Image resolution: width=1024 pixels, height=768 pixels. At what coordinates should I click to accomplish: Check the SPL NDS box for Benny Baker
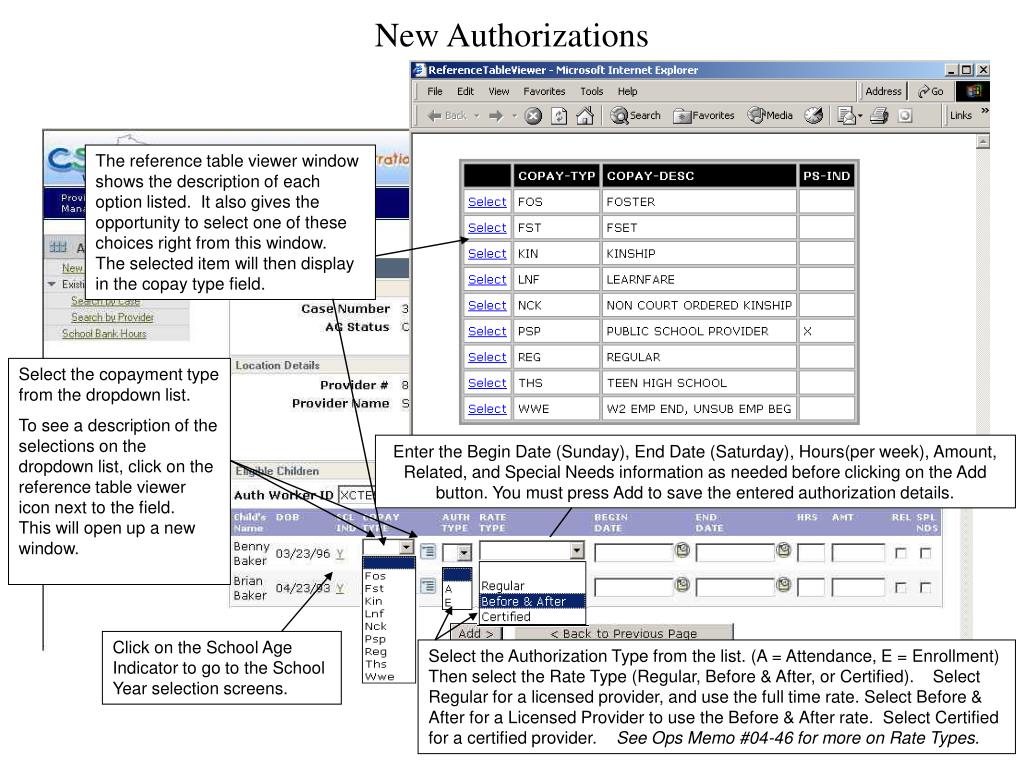[925, 553]
